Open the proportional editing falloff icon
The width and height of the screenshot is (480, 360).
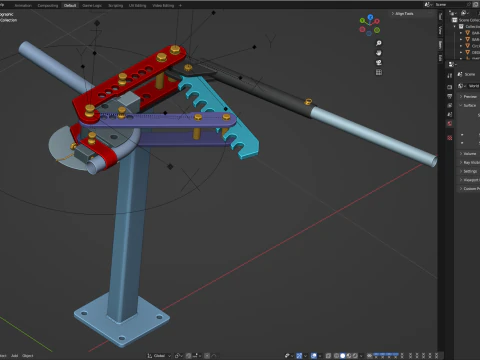click(x=214, y=356)
